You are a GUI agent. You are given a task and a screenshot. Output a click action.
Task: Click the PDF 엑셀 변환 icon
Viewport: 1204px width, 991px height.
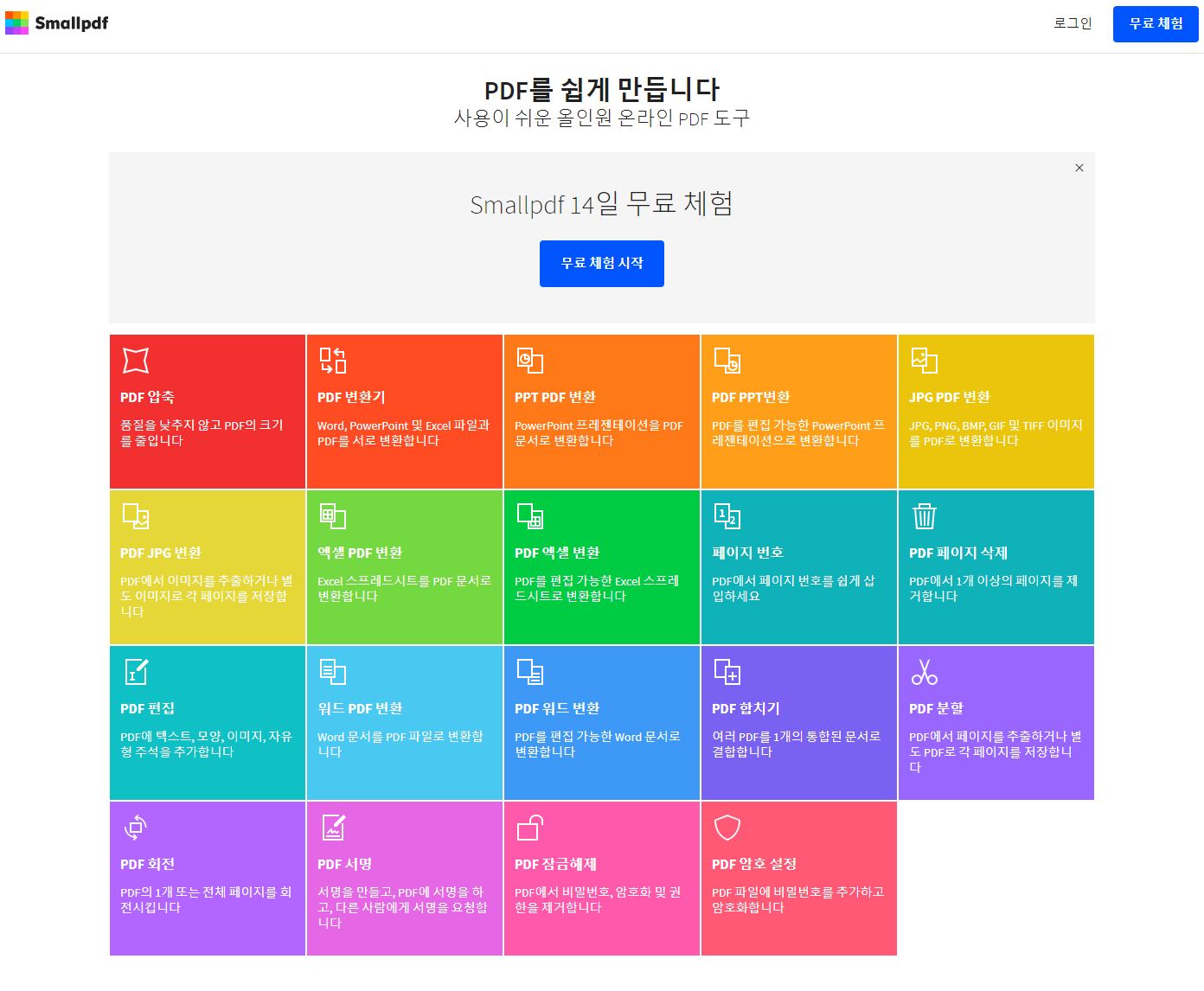tap(530, 516)
